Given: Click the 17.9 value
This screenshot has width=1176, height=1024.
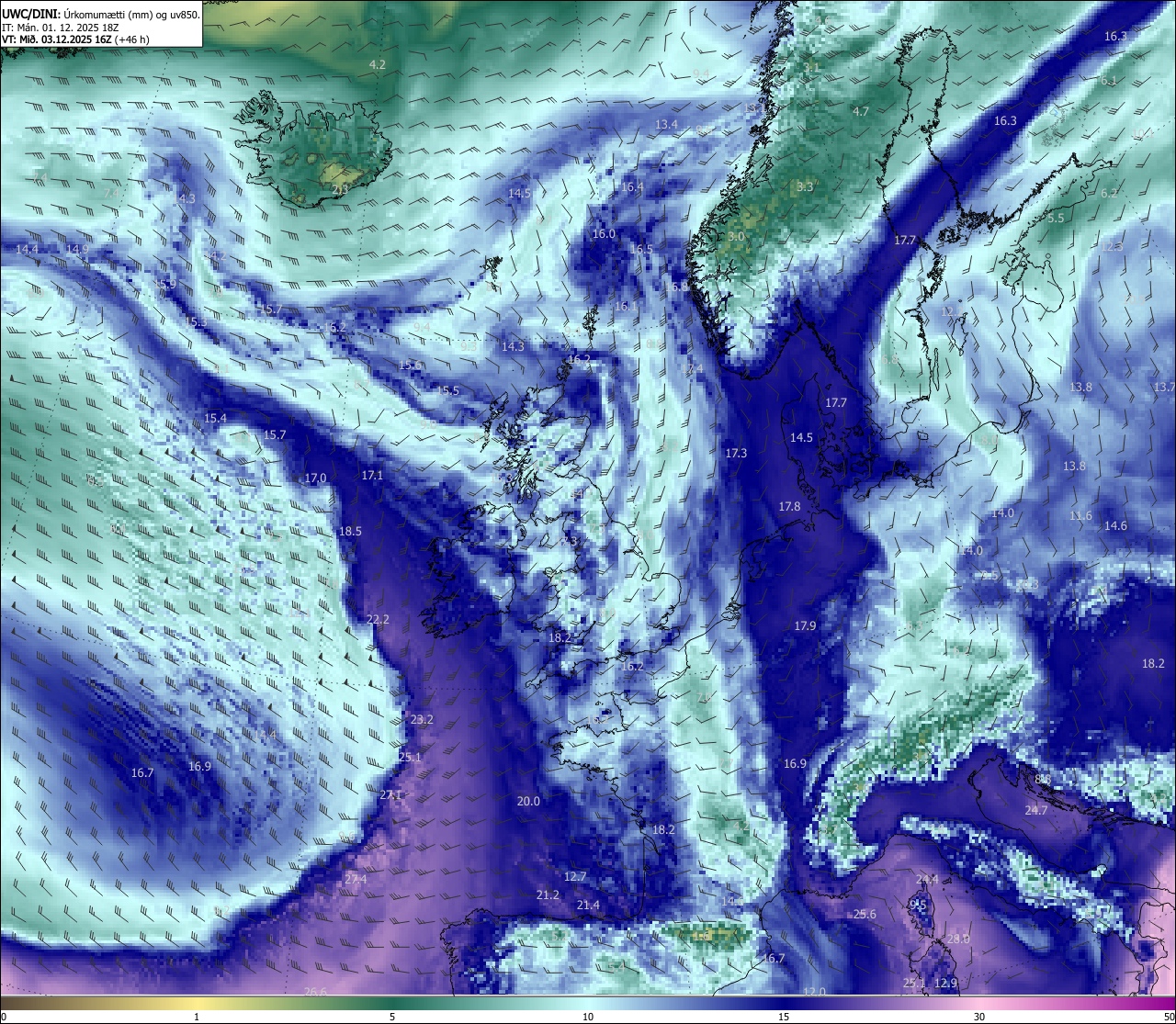Looking at the screenshot, I should [x=805, y=625].
